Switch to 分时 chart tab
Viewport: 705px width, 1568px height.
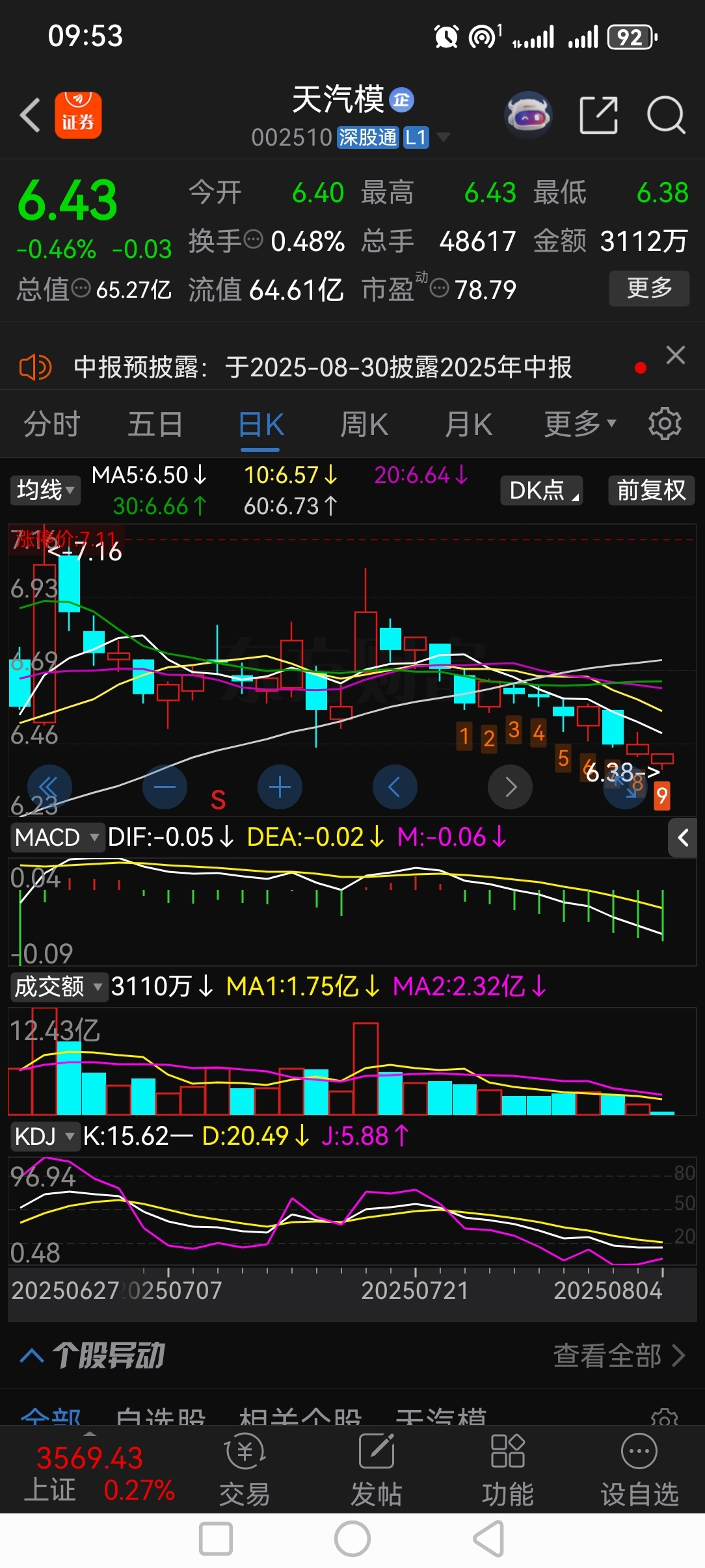tap(52, 425)
